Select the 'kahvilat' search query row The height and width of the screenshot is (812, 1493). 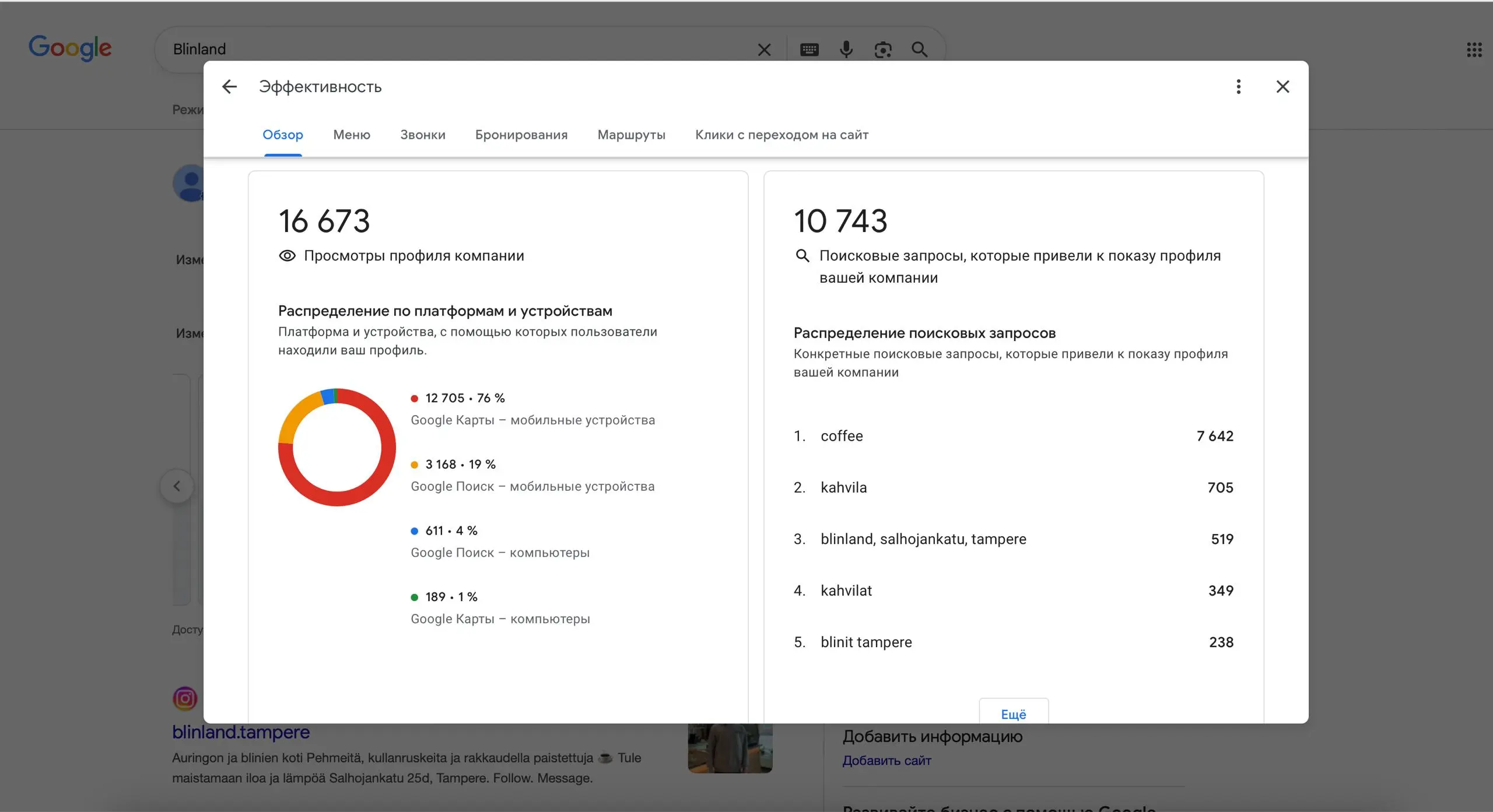(1014, 591)
